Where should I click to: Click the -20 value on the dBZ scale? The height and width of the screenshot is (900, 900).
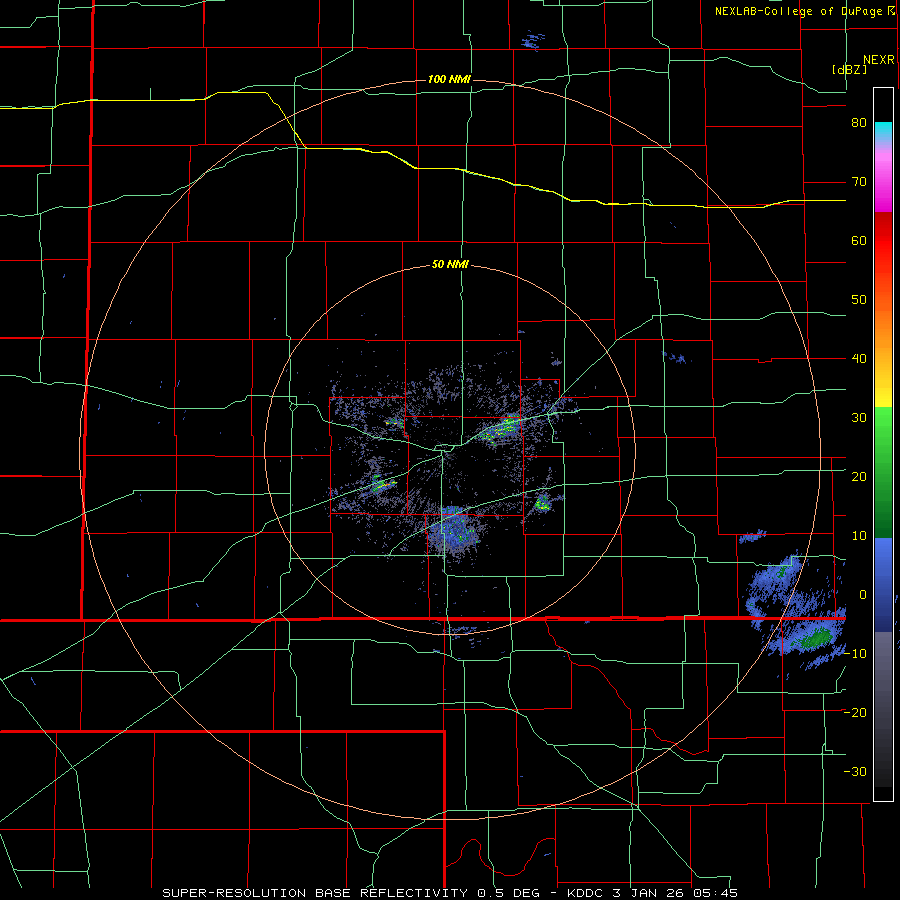855,713
